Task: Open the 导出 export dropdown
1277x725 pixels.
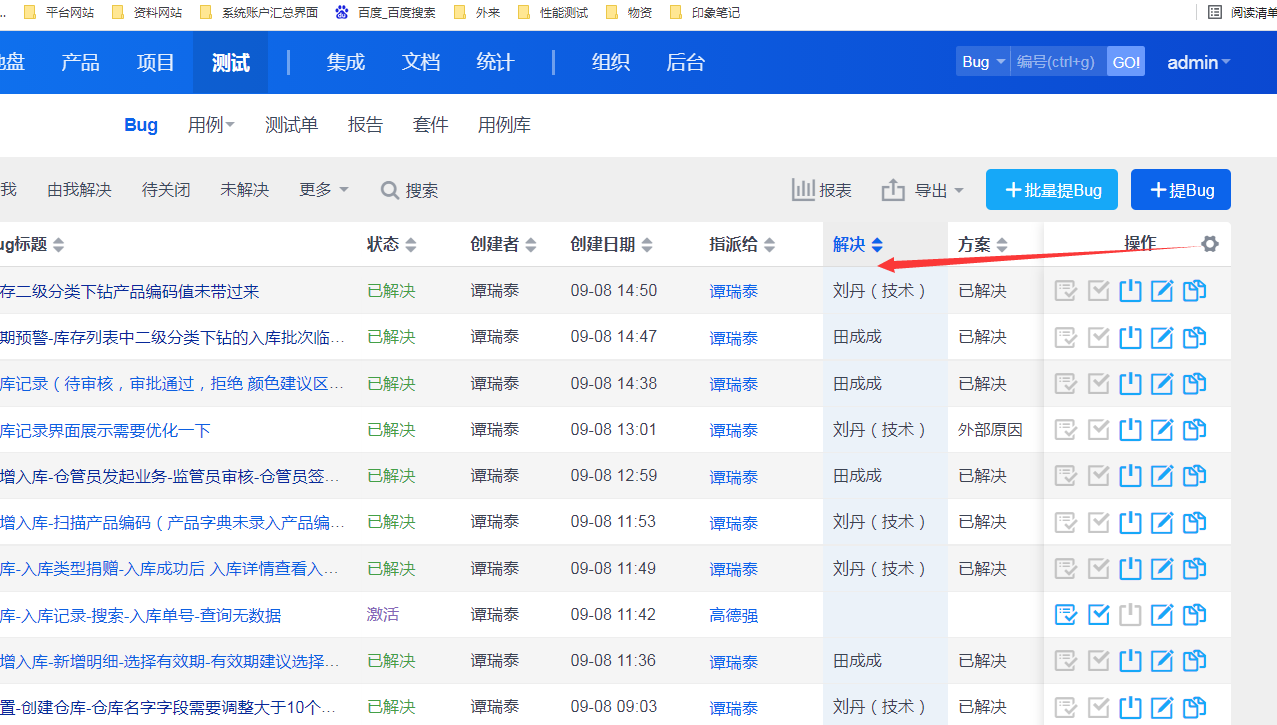Action: pos(923,190)
